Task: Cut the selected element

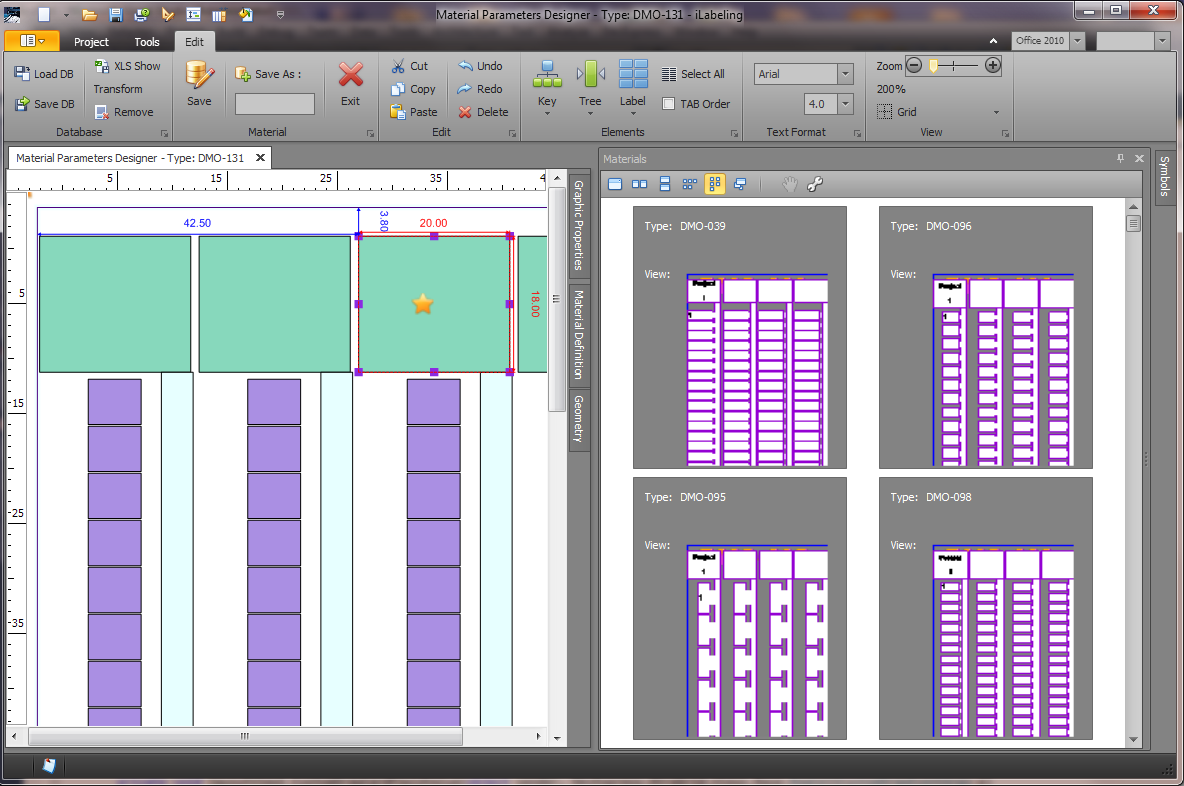Action: pos(409,66)
